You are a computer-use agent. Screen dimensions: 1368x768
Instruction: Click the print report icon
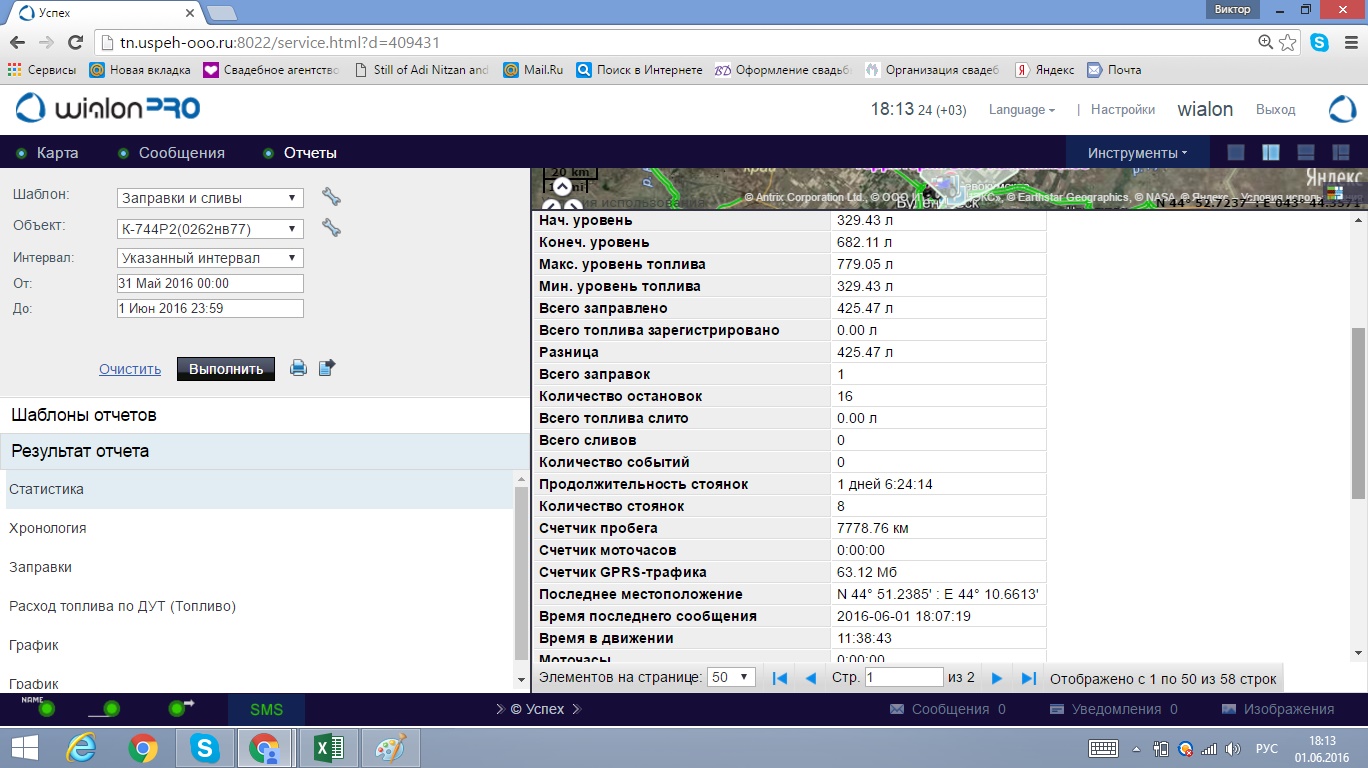(x=298, y=368)
